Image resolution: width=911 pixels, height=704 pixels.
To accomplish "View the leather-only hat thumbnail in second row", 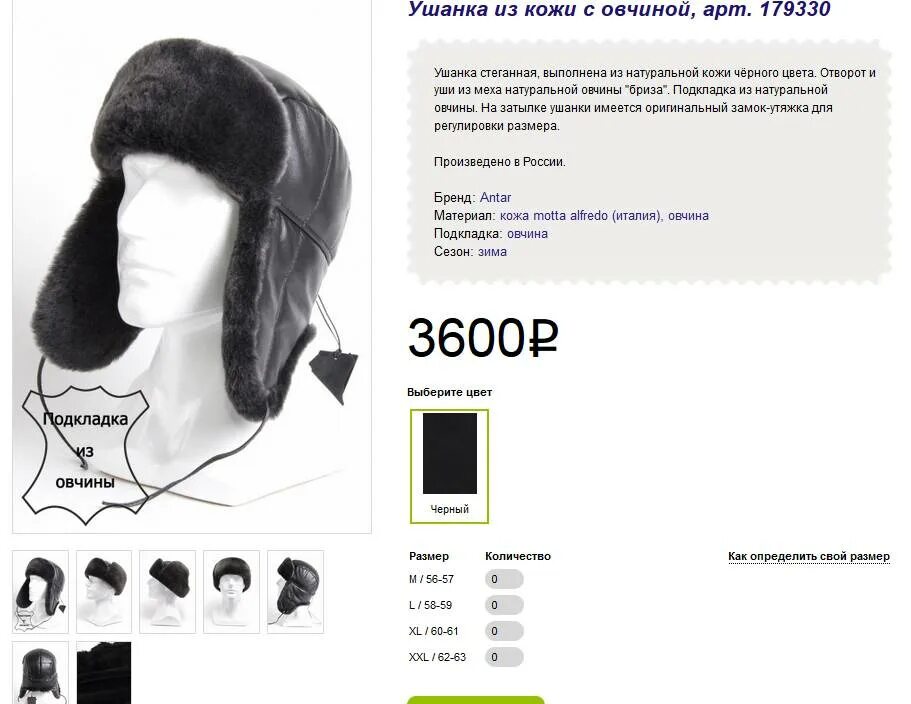I will point(41,673).
